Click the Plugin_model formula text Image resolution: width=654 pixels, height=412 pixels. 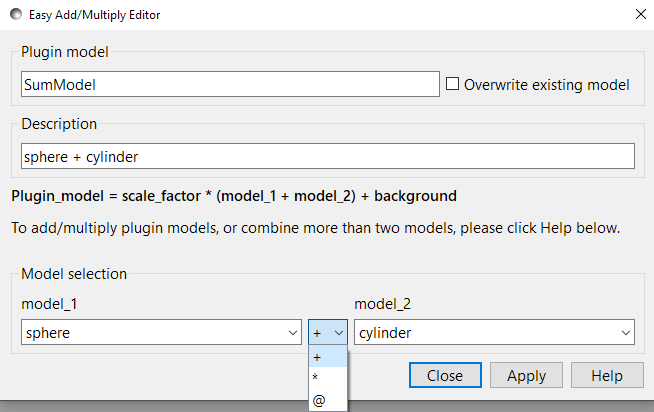[234, 196]
